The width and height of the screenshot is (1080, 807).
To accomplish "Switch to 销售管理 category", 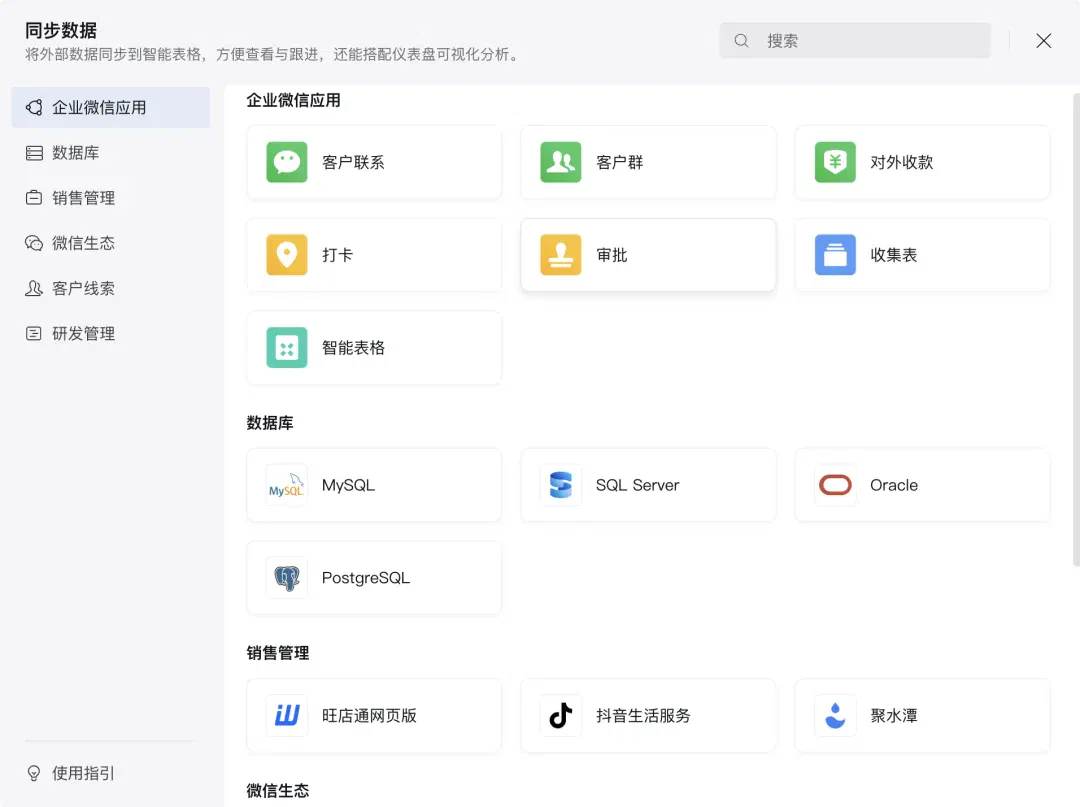I will [111, 198].
